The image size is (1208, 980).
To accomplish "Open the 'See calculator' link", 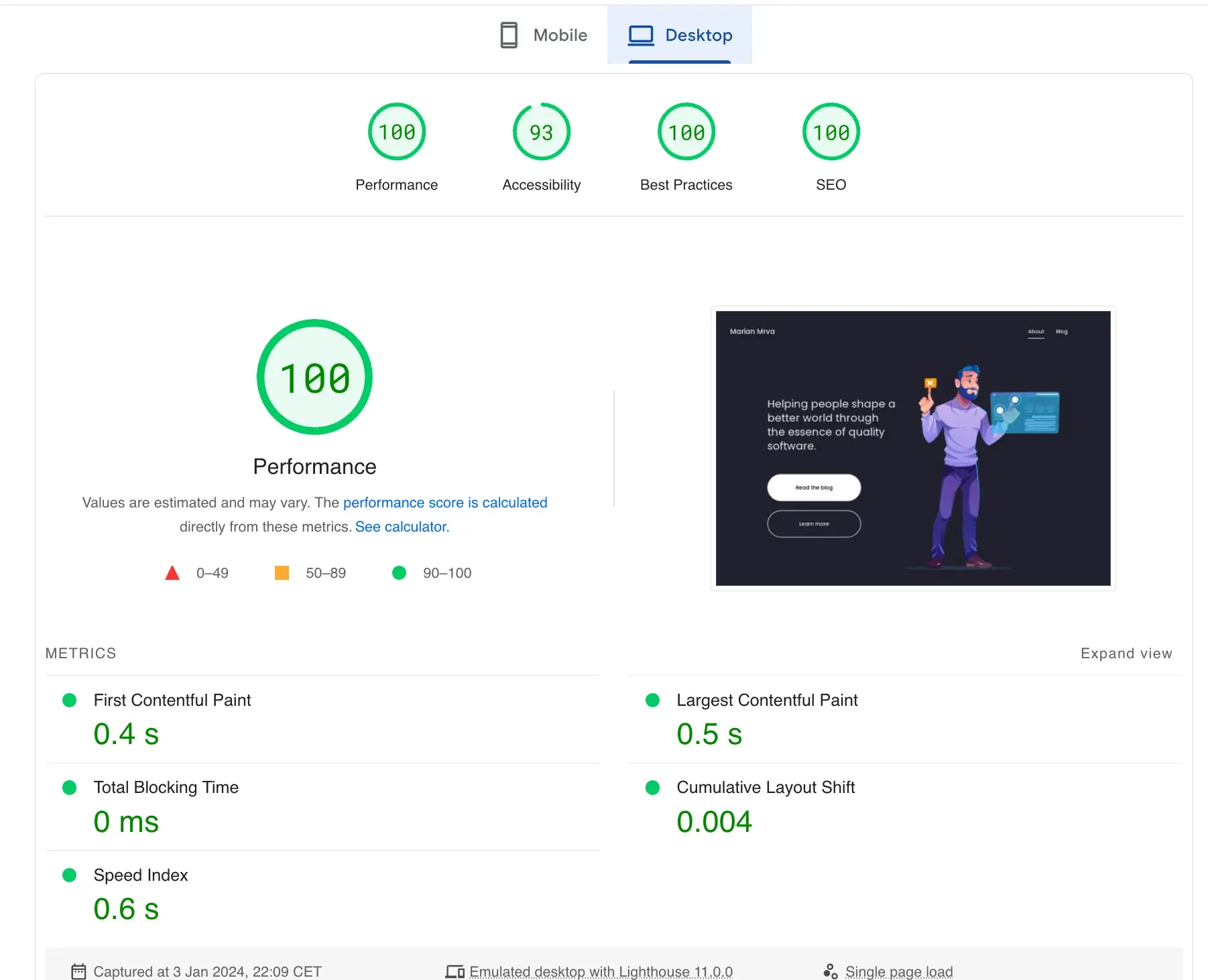I will 402,527.
